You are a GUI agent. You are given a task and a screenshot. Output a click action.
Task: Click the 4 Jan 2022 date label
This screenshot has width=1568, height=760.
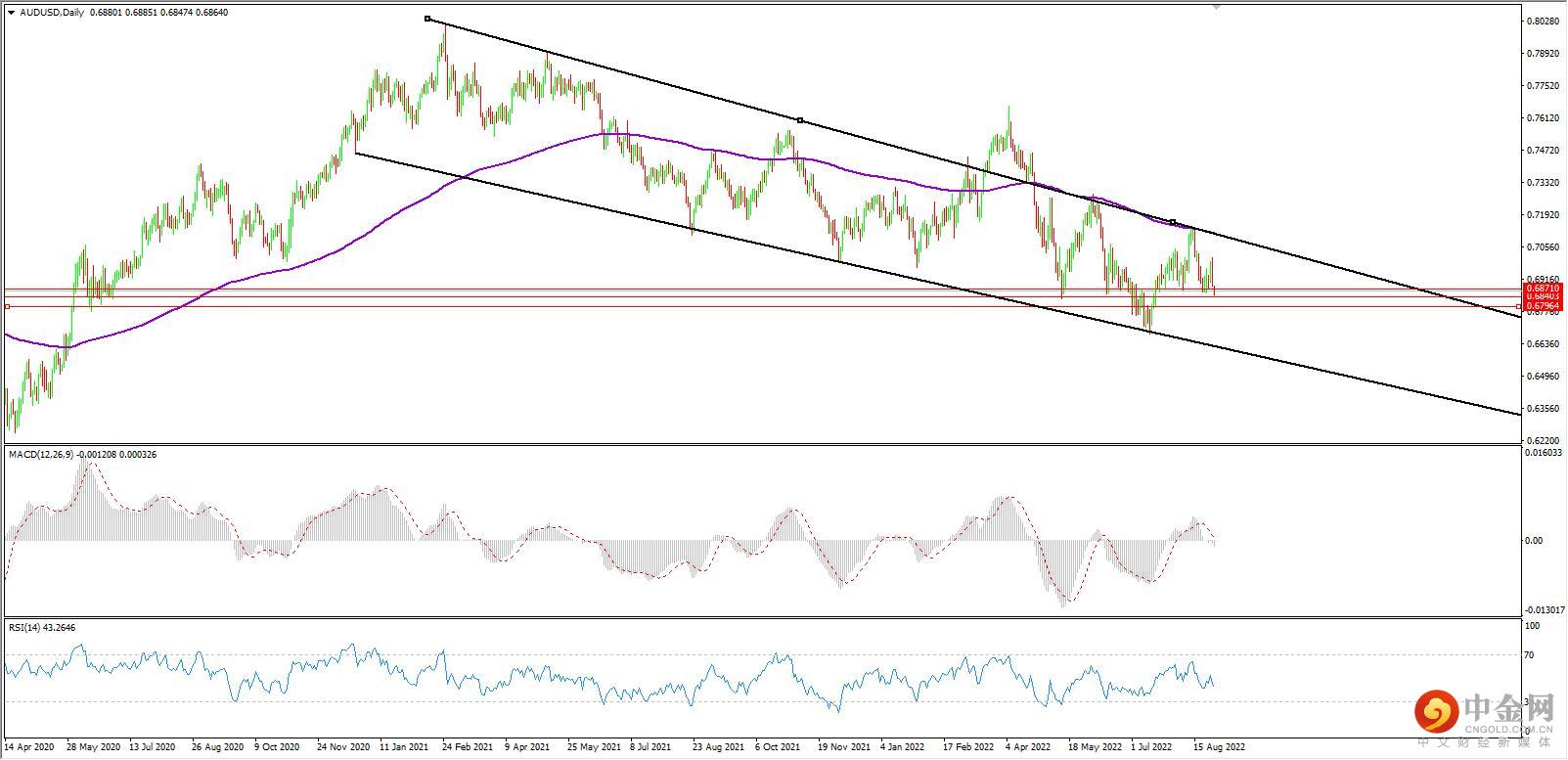903,745
